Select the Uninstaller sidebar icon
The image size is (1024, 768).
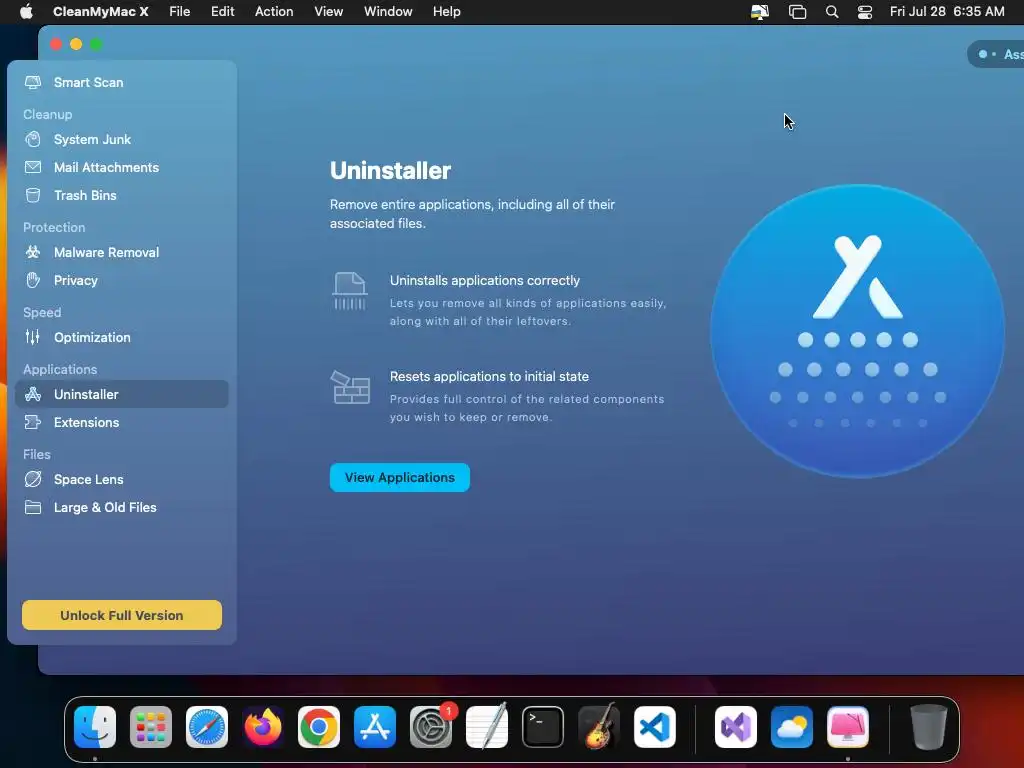coord(33,394)
